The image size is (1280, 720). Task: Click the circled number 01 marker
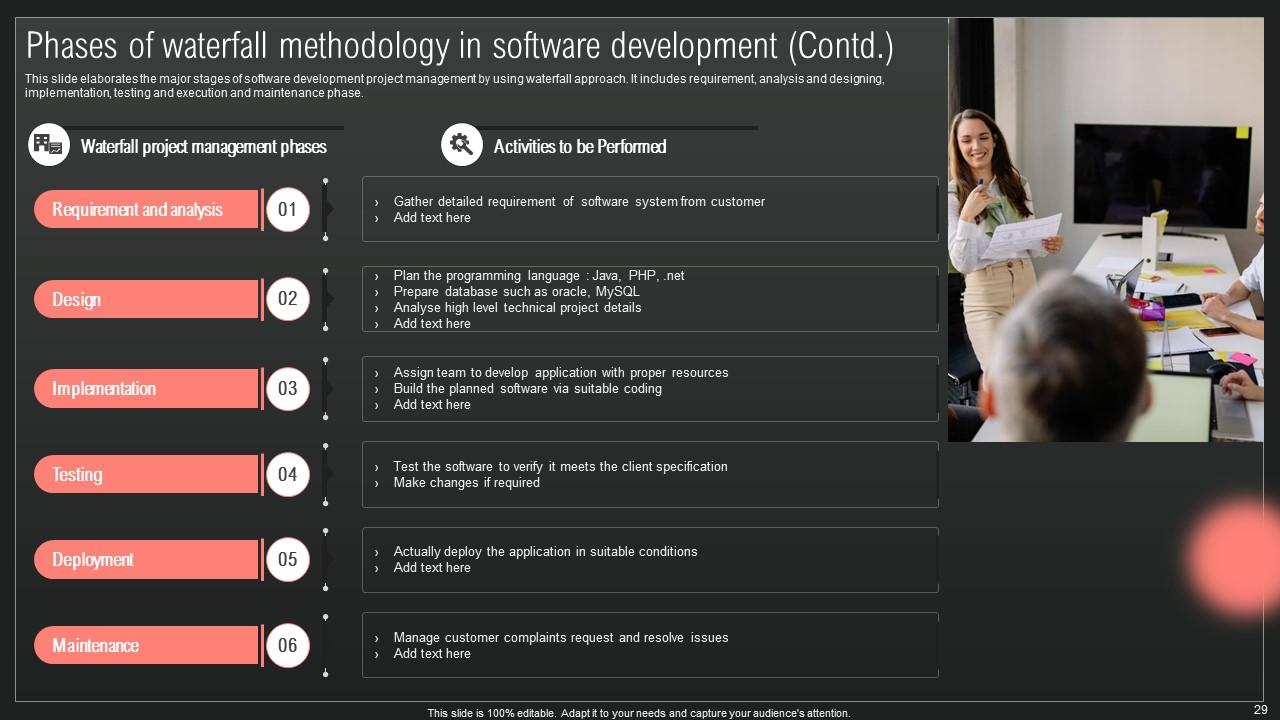pyautogui.click(x=288, y=209)
